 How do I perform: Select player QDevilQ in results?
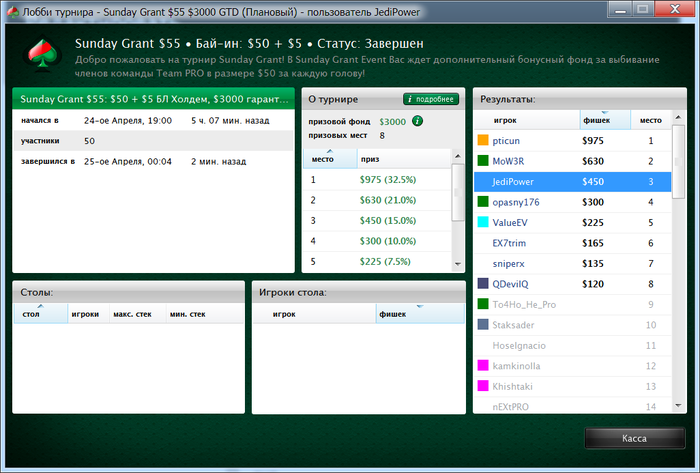(572, 284)
